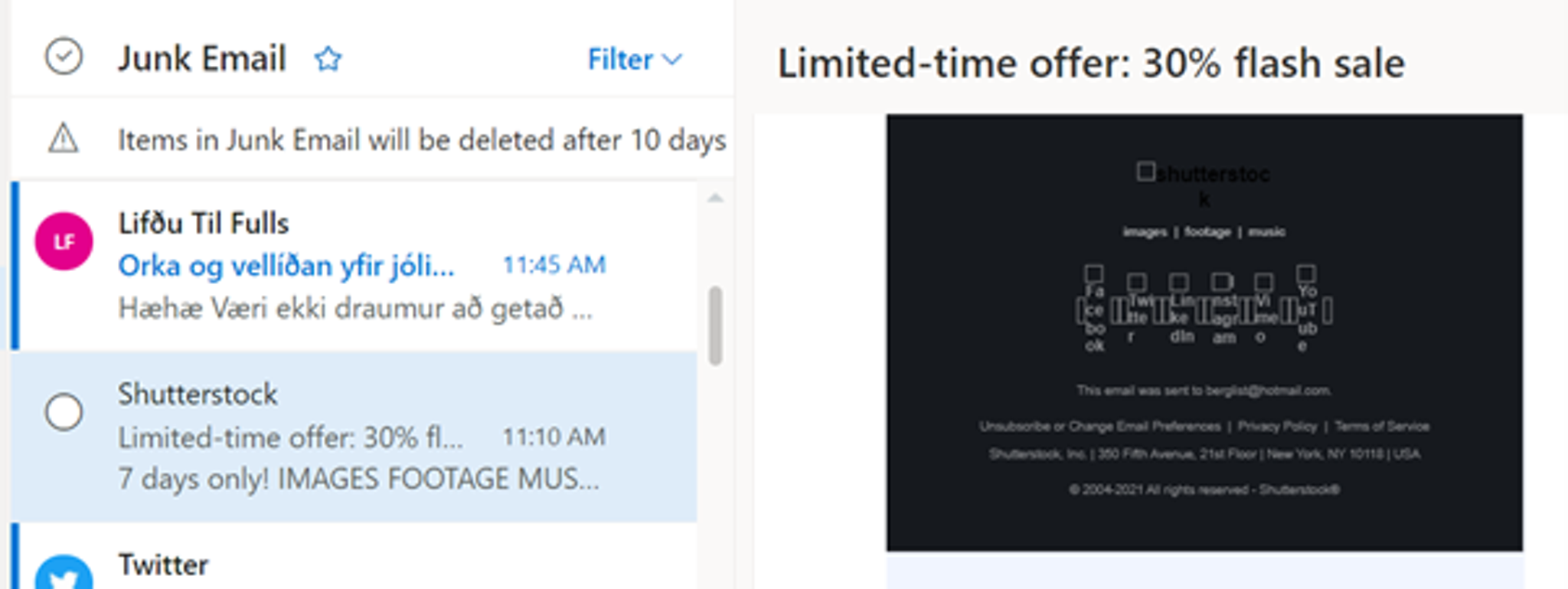Open the Privacy Policy link
This screenshot has height=589, width=1568.
(1277, 426)
